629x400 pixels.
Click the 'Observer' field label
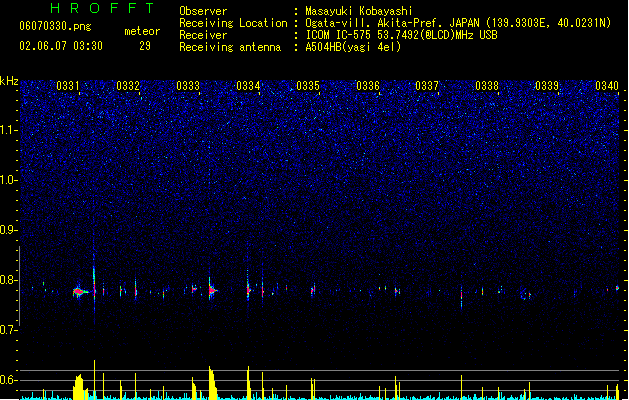point(203,11)
